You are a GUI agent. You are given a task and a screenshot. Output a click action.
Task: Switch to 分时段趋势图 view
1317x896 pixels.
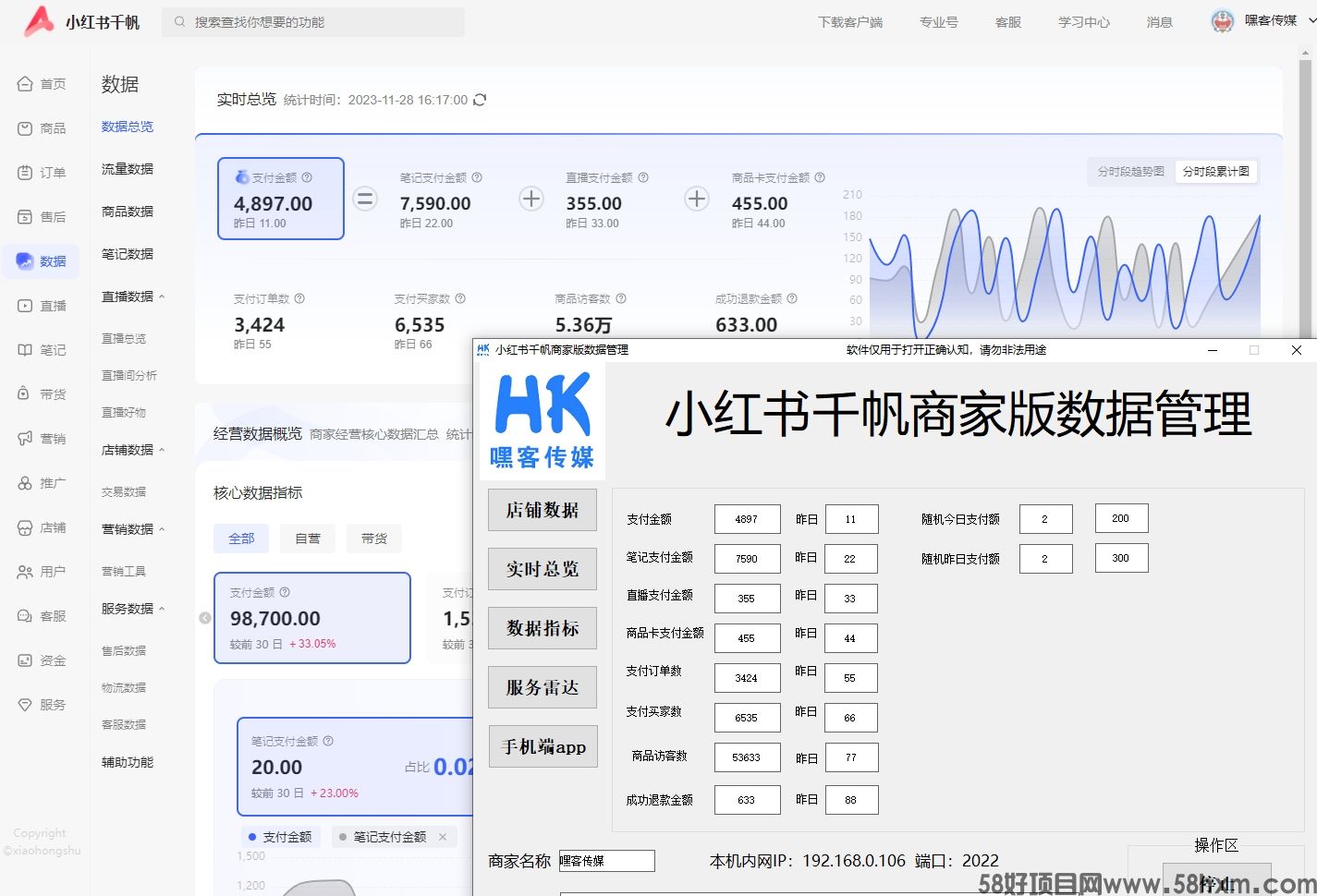point(1130,172)
